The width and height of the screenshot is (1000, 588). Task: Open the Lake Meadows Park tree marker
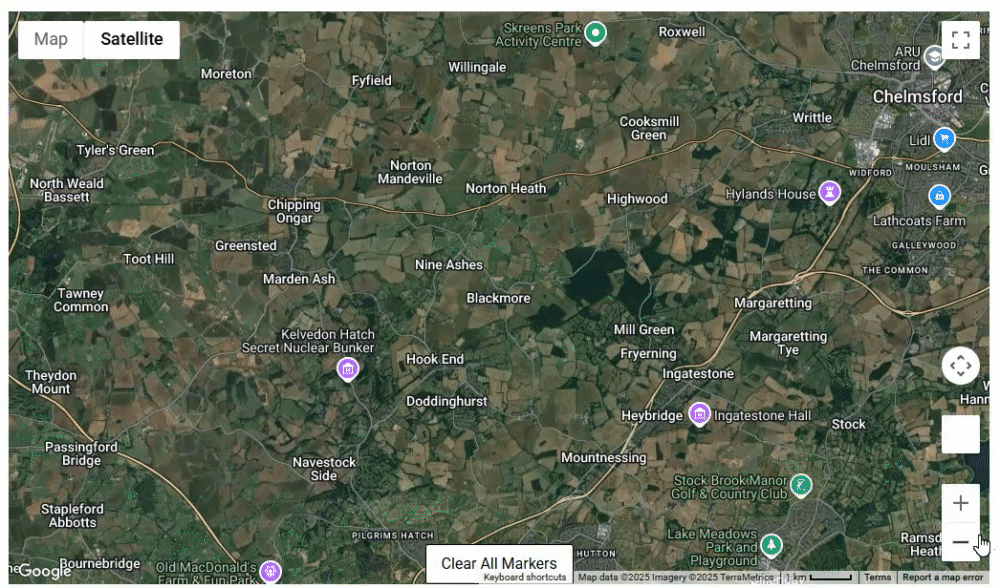(x=771, y=545)
